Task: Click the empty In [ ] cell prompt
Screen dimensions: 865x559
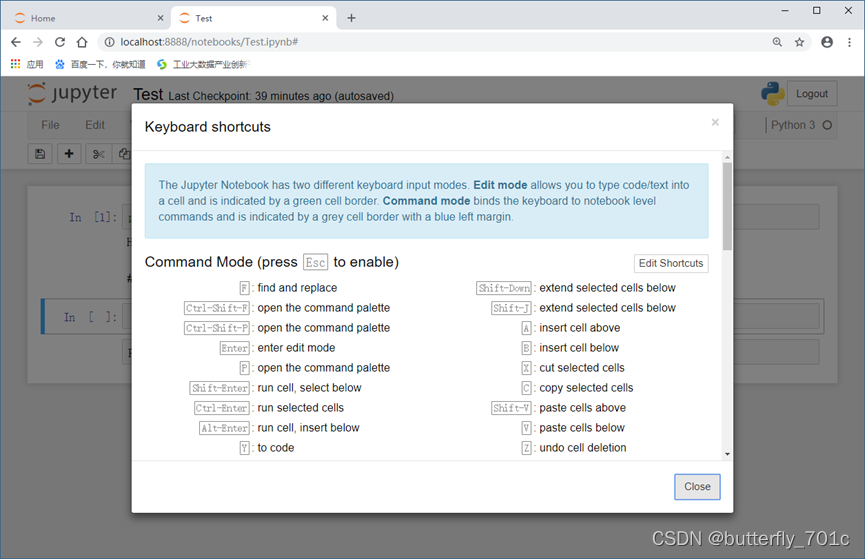Action: tap(90, 317)
